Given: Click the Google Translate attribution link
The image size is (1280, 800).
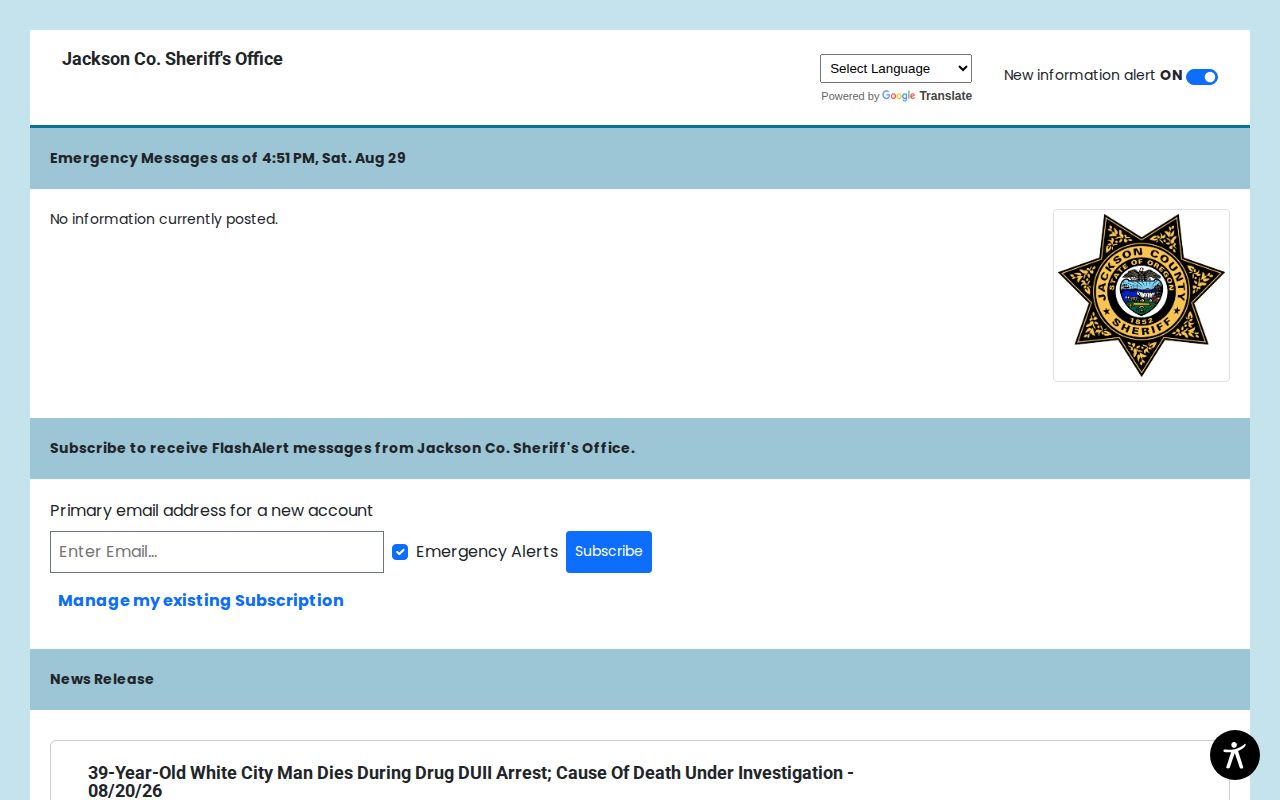Looking at the screenshot, I should [927, 96].
